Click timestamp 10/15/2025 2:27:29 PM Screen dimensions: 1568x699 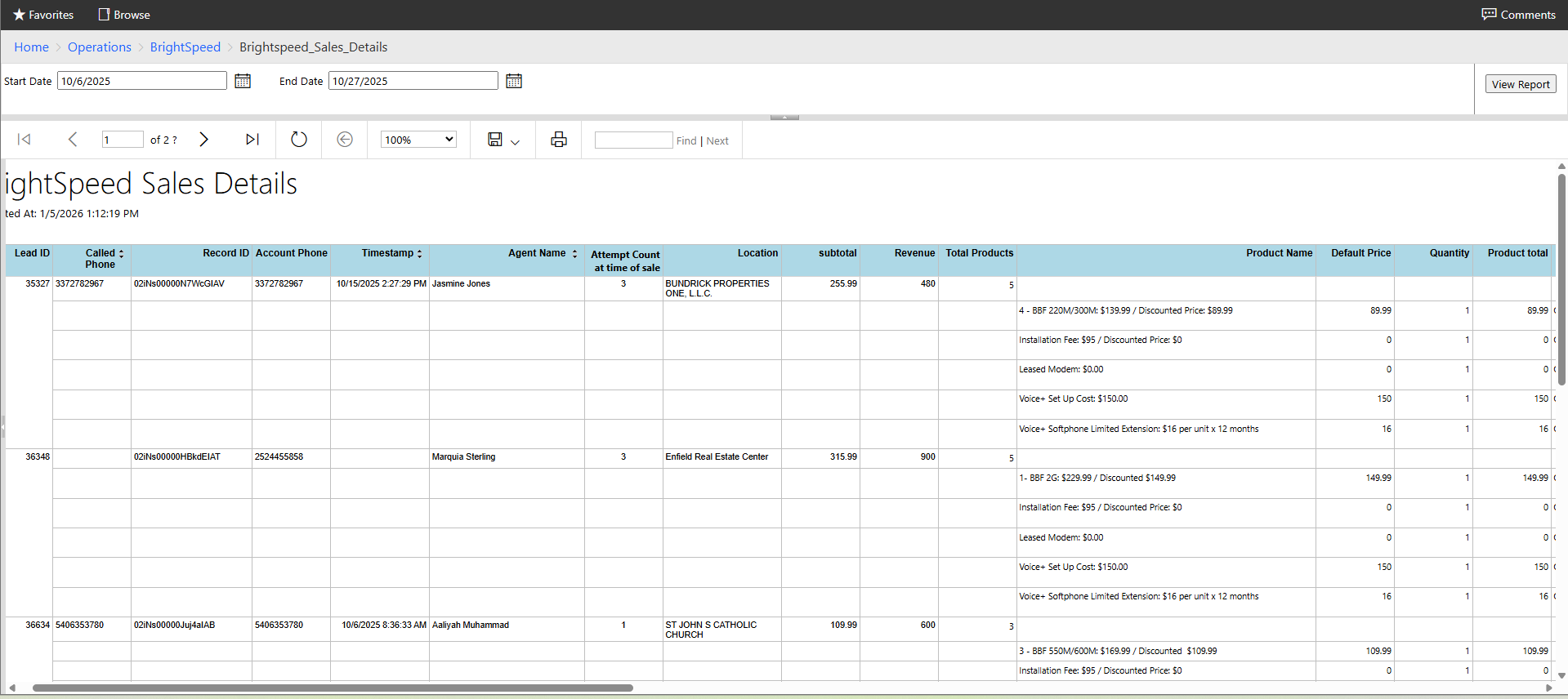(x=382, y=284)
